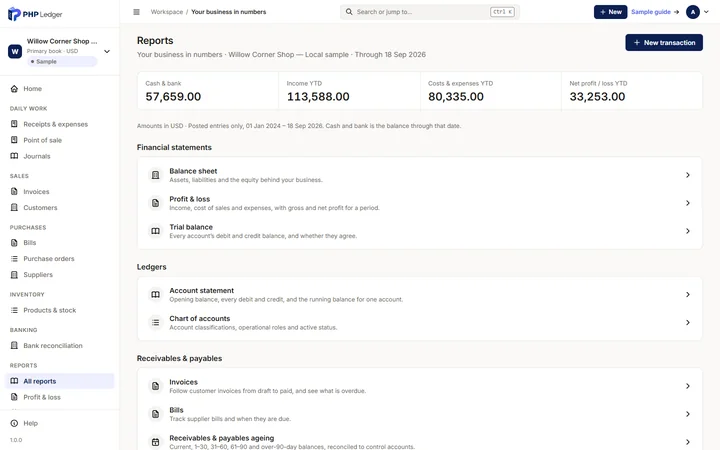Open the Sample guide link

(x=655, y=12)
